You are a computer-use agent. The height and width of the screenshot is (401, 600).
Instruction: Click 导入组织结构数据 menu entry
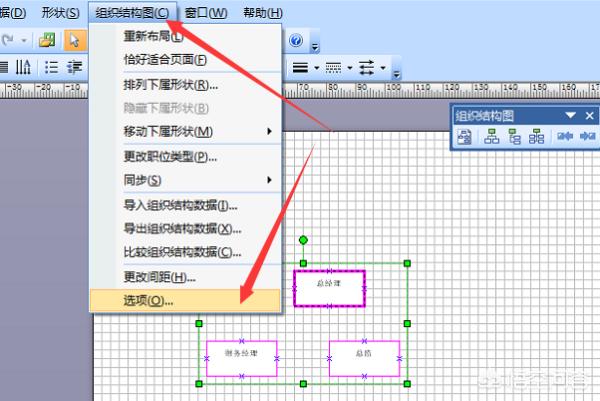point(180,206)
